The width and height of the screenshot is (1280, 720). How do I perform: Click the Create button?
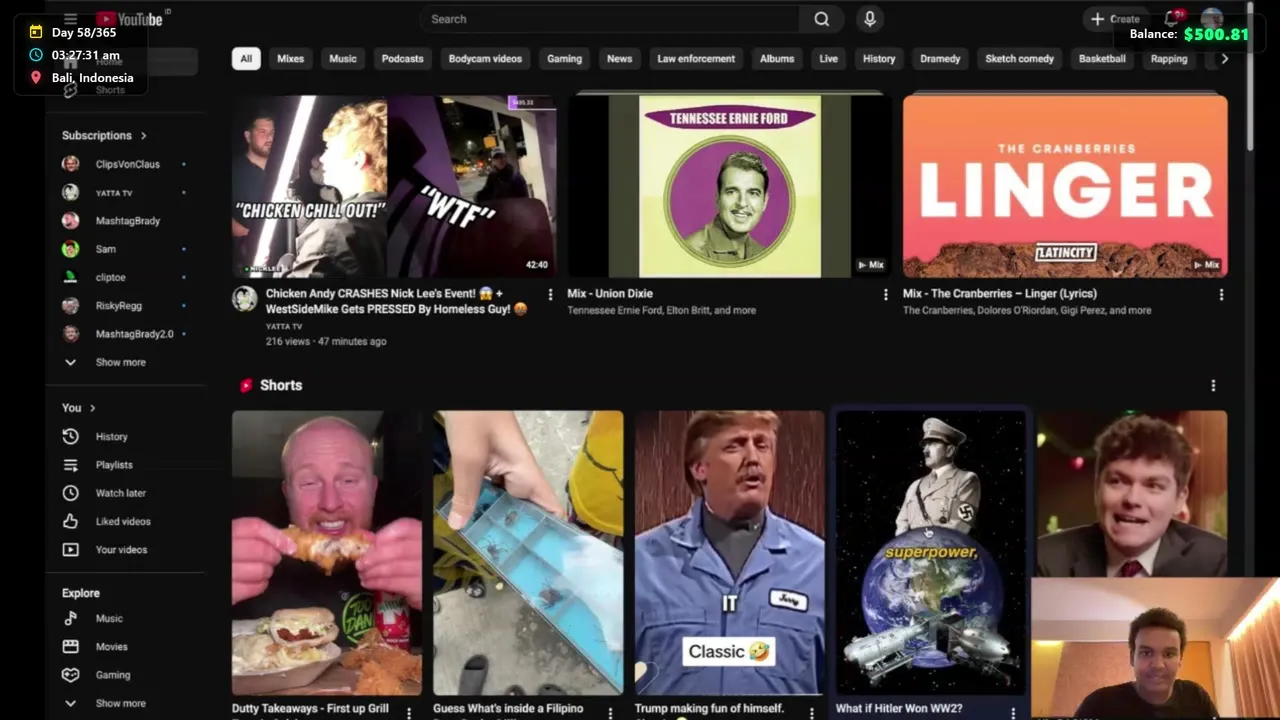point(1114,19)
